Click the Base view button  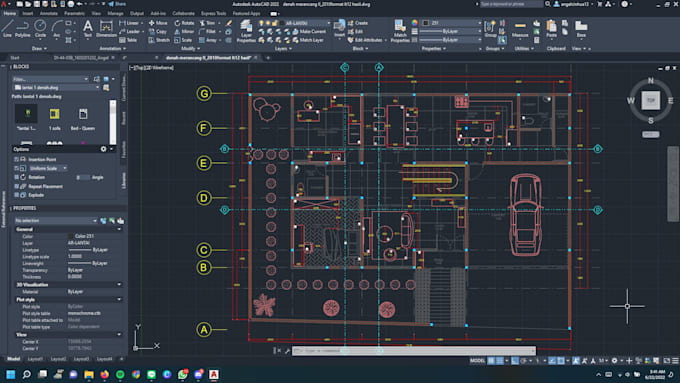click(581, 29)
